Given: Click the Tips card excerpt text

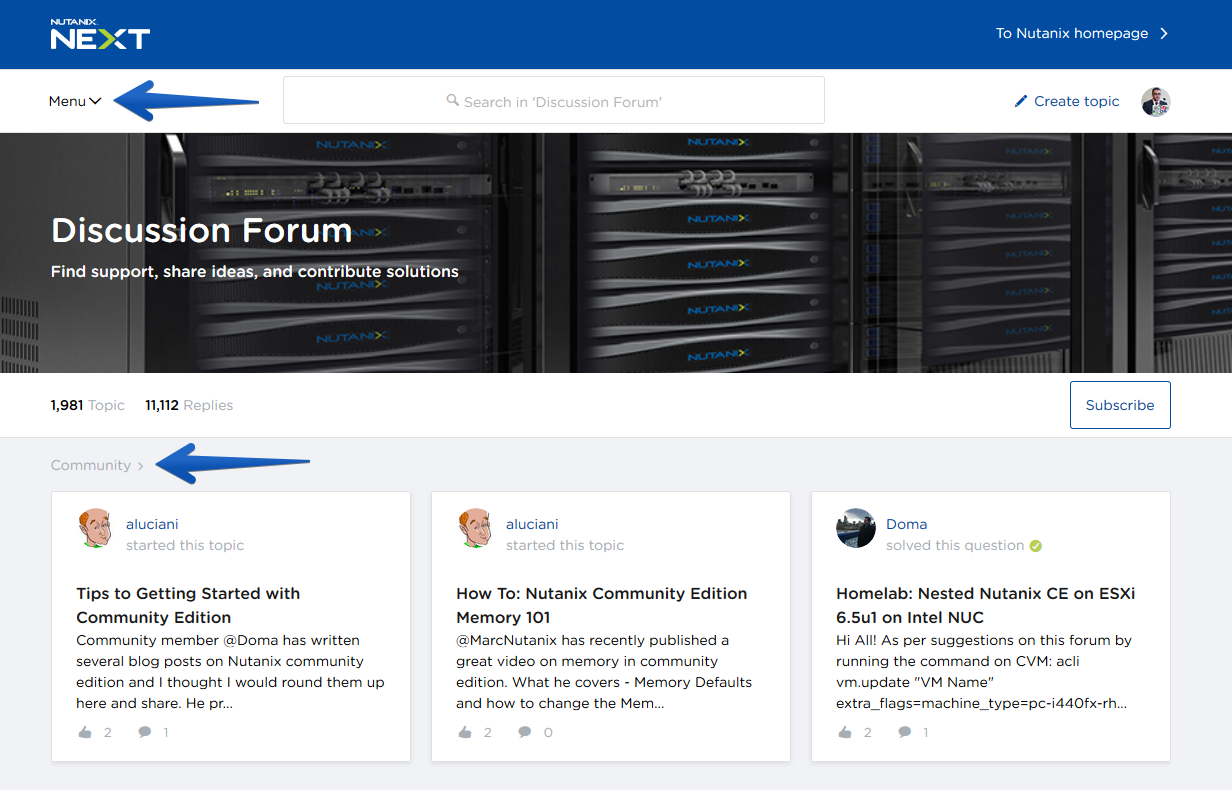Looking at the screenshot, I should point(231,671).
